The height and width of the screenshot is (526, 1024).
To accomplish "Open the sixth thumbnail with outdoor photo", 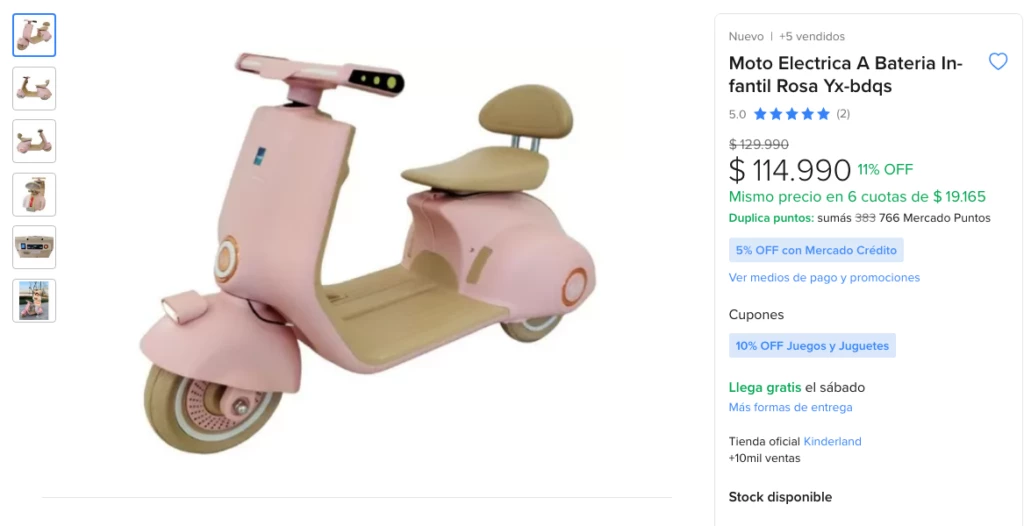I will coord(34,300).
